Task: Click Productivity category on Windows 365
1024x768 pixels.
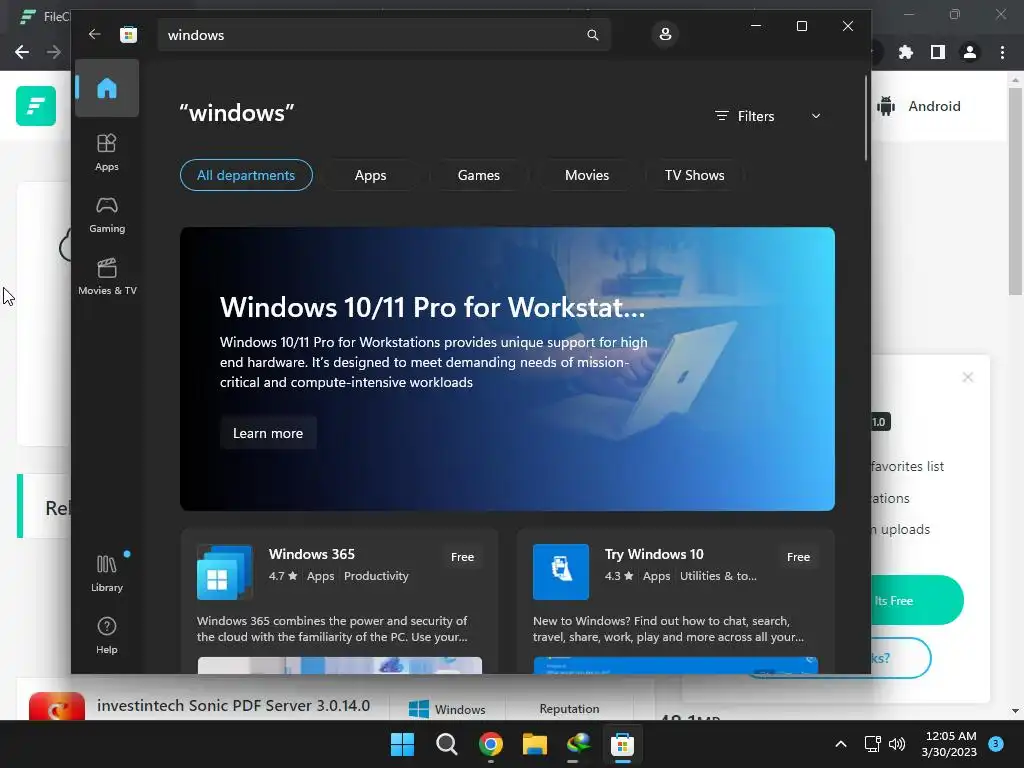Action: click(x=376, y=576)
